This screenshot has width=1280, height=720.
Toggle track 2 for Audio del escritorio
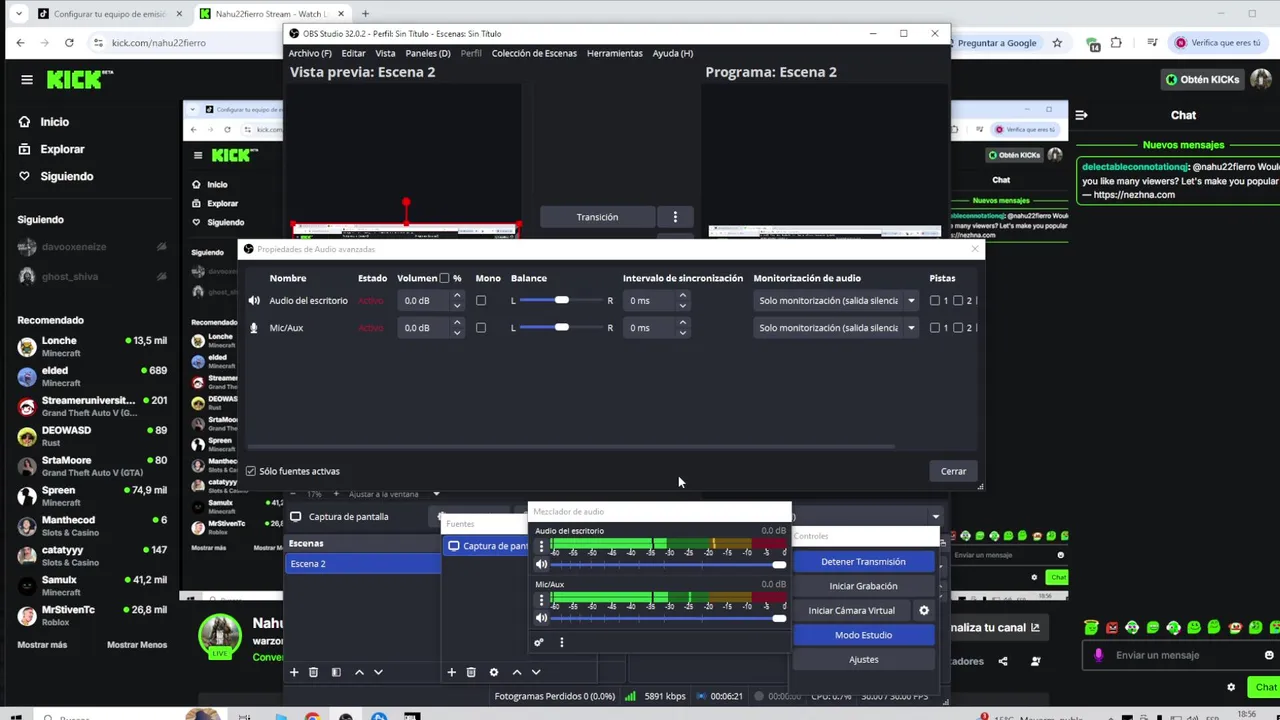pyautogui.click(x=958, y=300)
